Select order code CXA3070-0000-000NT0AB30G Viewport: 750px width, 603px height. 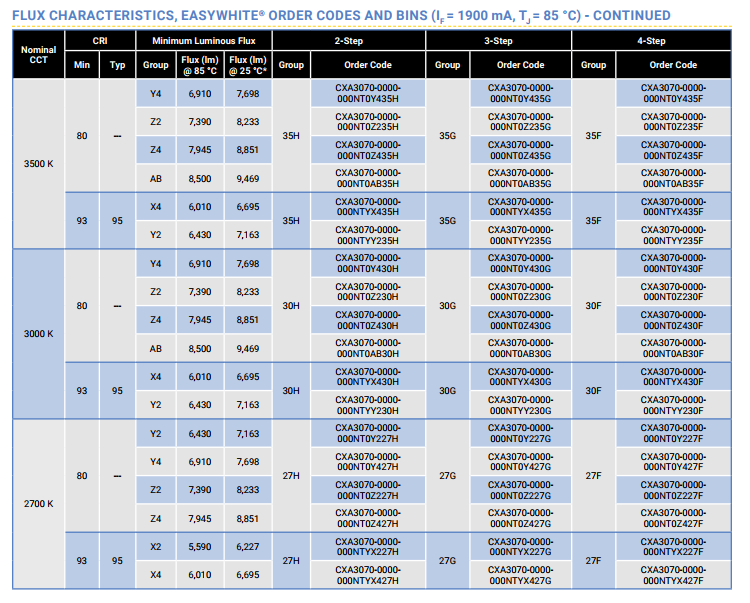[520, 348]
